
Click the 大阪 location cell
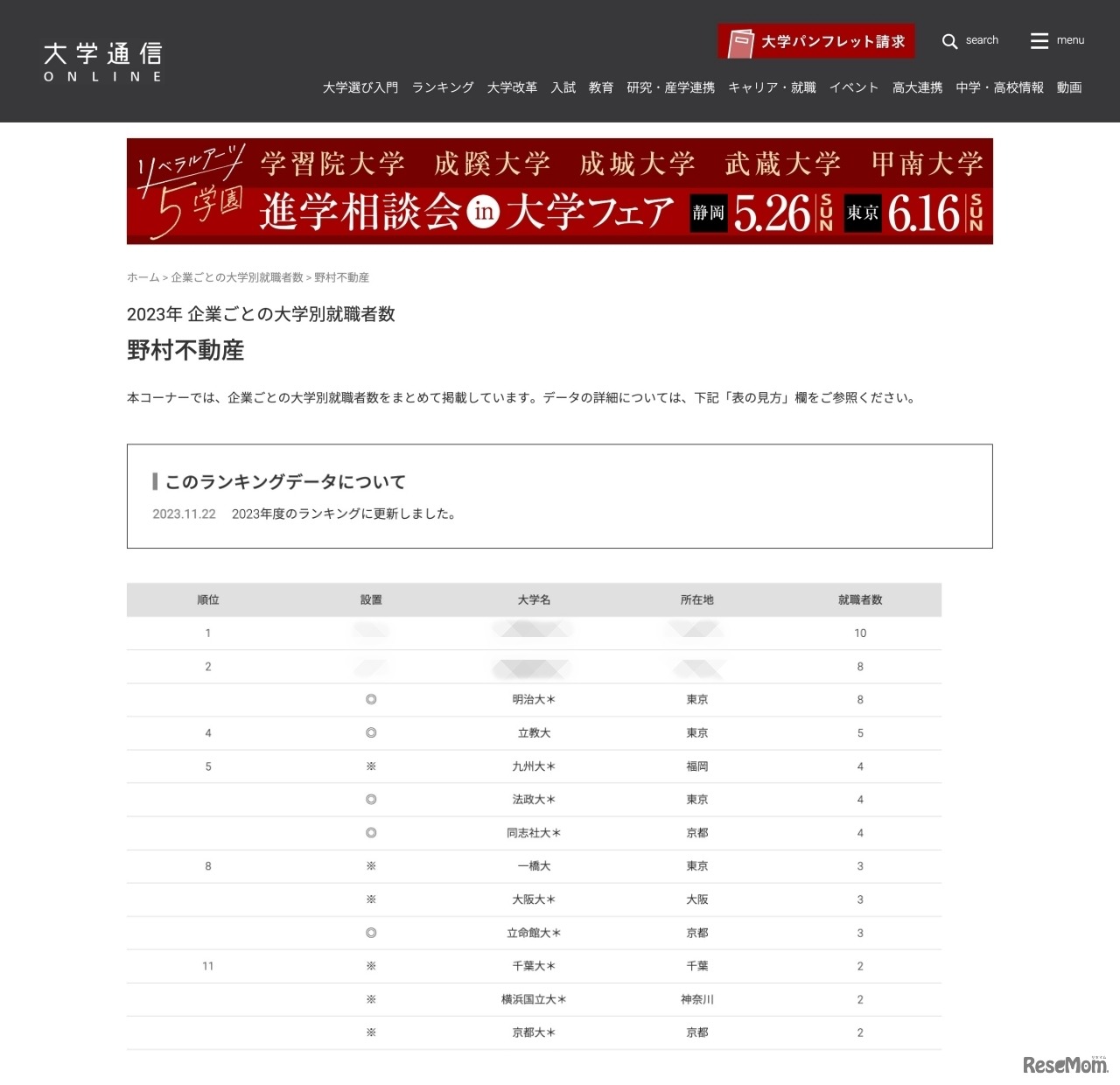coord(697,899)
